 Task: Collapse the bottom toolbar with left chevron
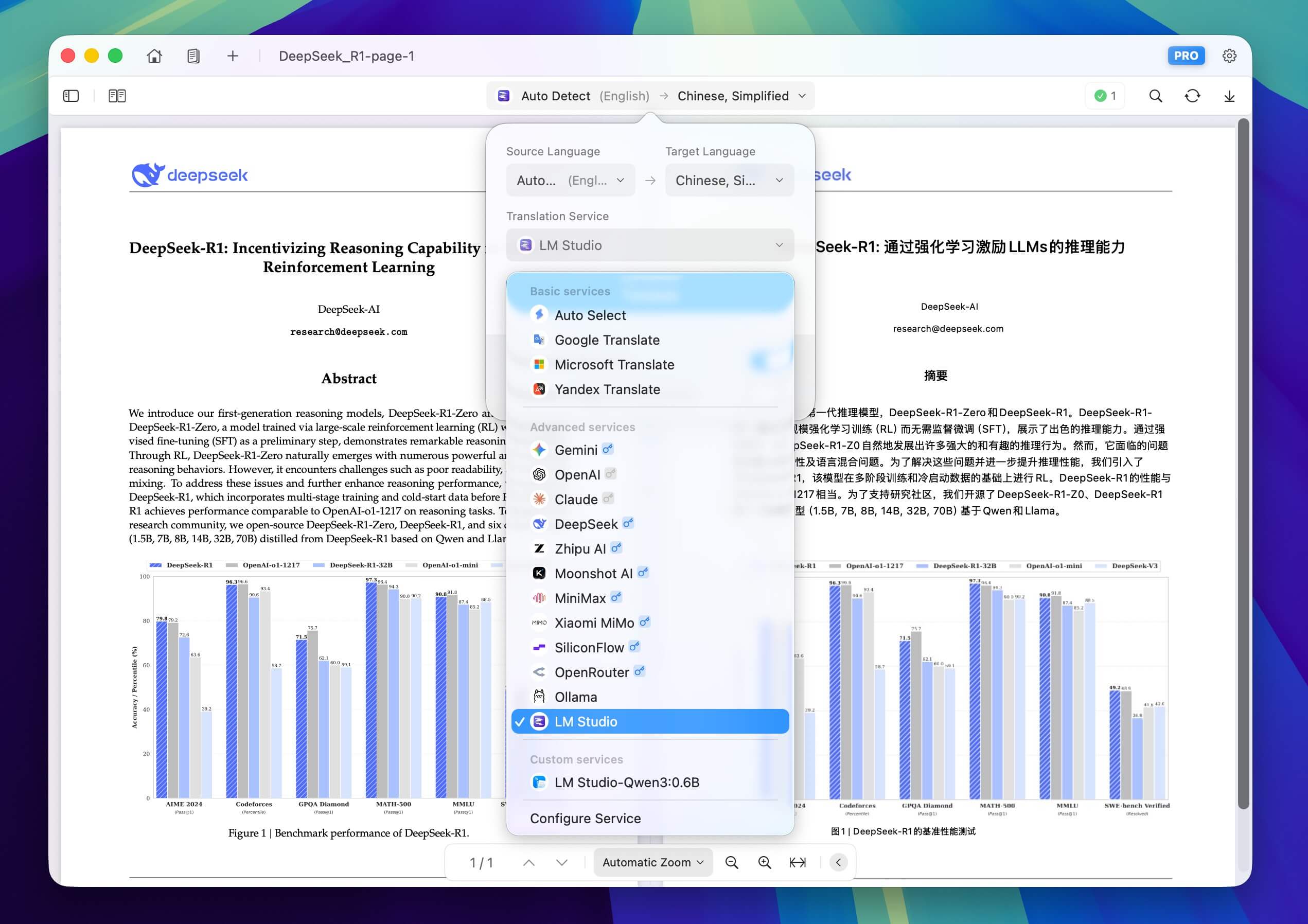coord(839,862)
